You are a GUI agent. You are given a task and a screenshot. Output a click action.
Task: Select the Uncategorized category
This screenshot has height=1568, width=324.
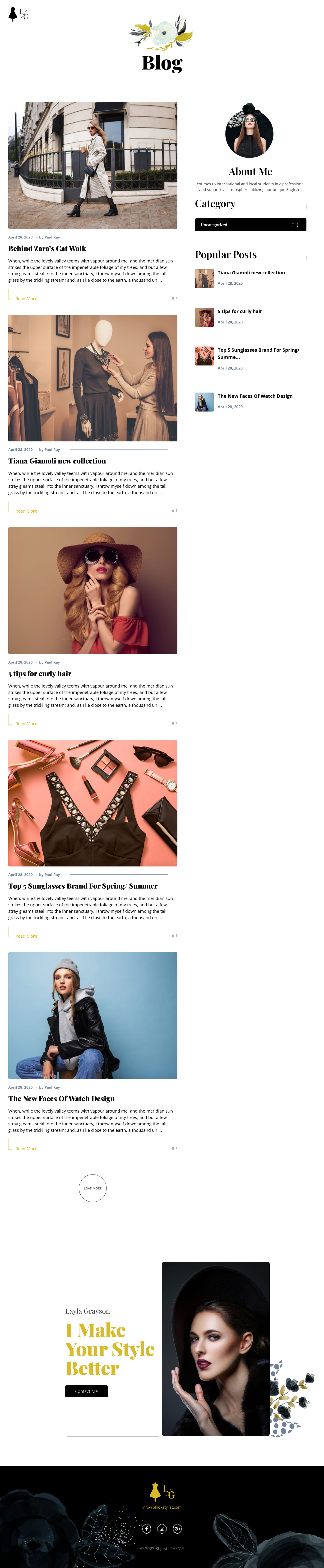click(250, 225)
